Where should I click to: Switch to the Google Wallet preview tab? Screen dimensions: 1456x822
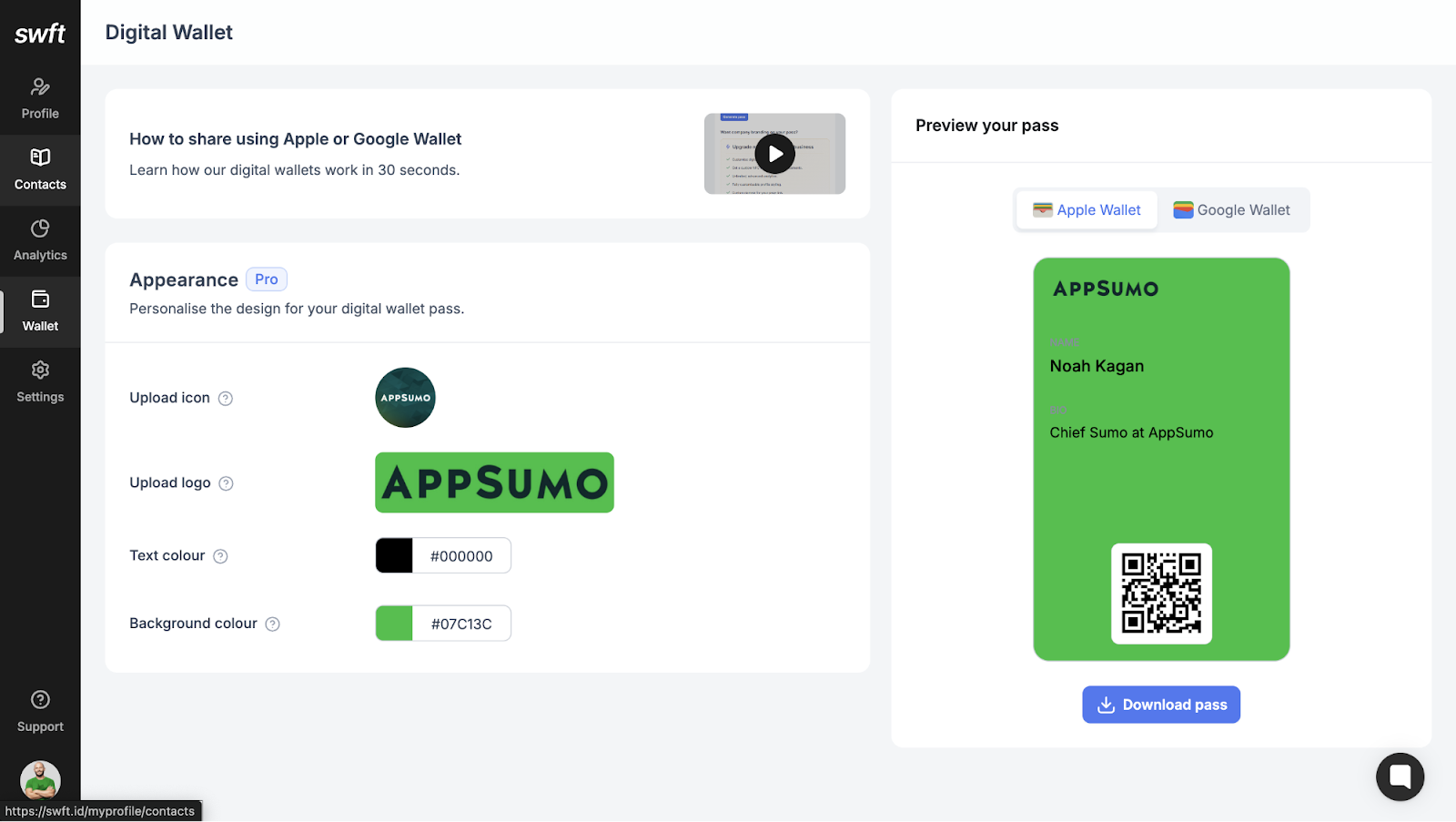pyautogui.click(x=1232, y=209)
